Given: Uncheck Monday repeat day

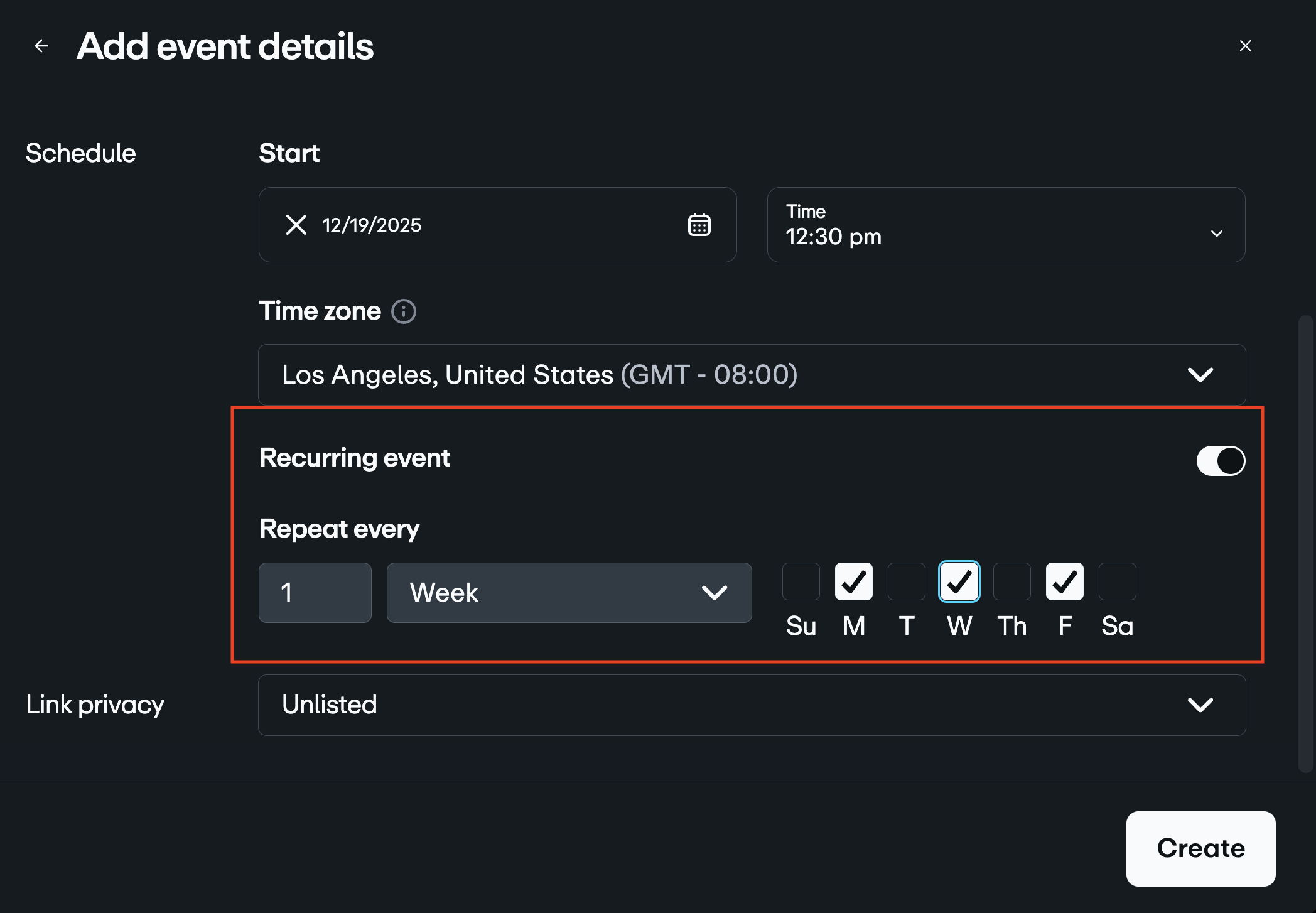Looking at the screenshot, I should tap(853, 581).
